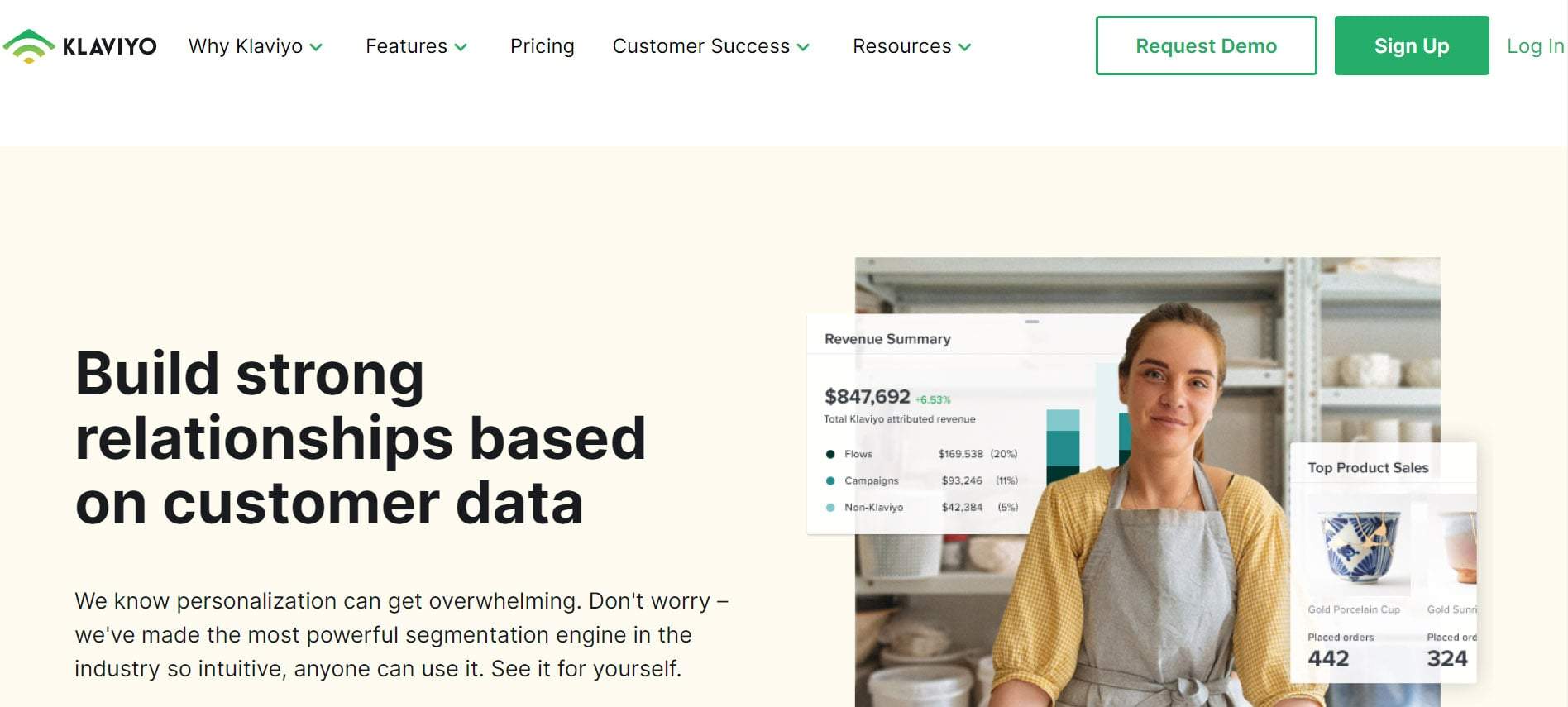1568x707 pixels.
Task: Select the Gold Porcelain Cup thumbnail
Action: (x=1359, y=547)
